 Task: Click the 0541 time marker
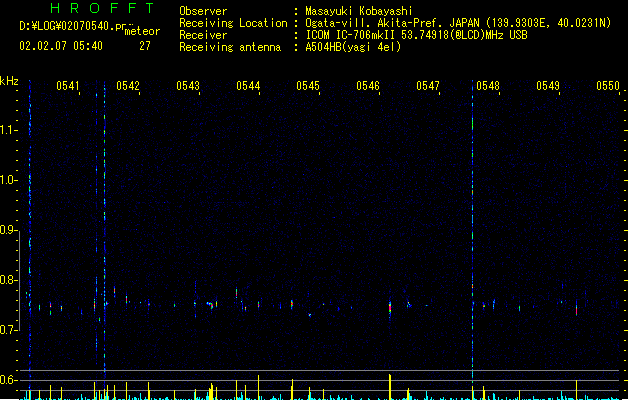(68, 86)
